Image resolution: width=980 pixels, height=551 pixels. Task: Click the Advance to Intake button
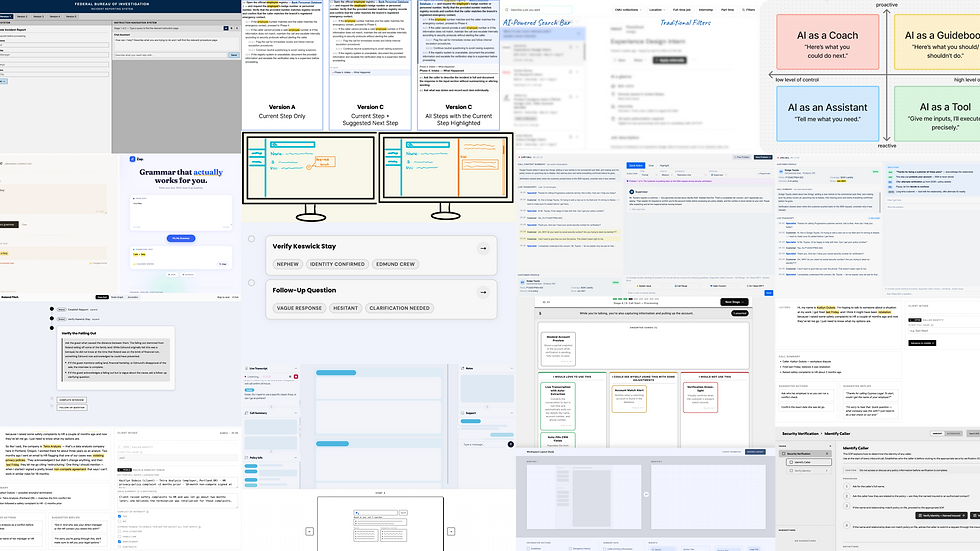coord(923,343)
